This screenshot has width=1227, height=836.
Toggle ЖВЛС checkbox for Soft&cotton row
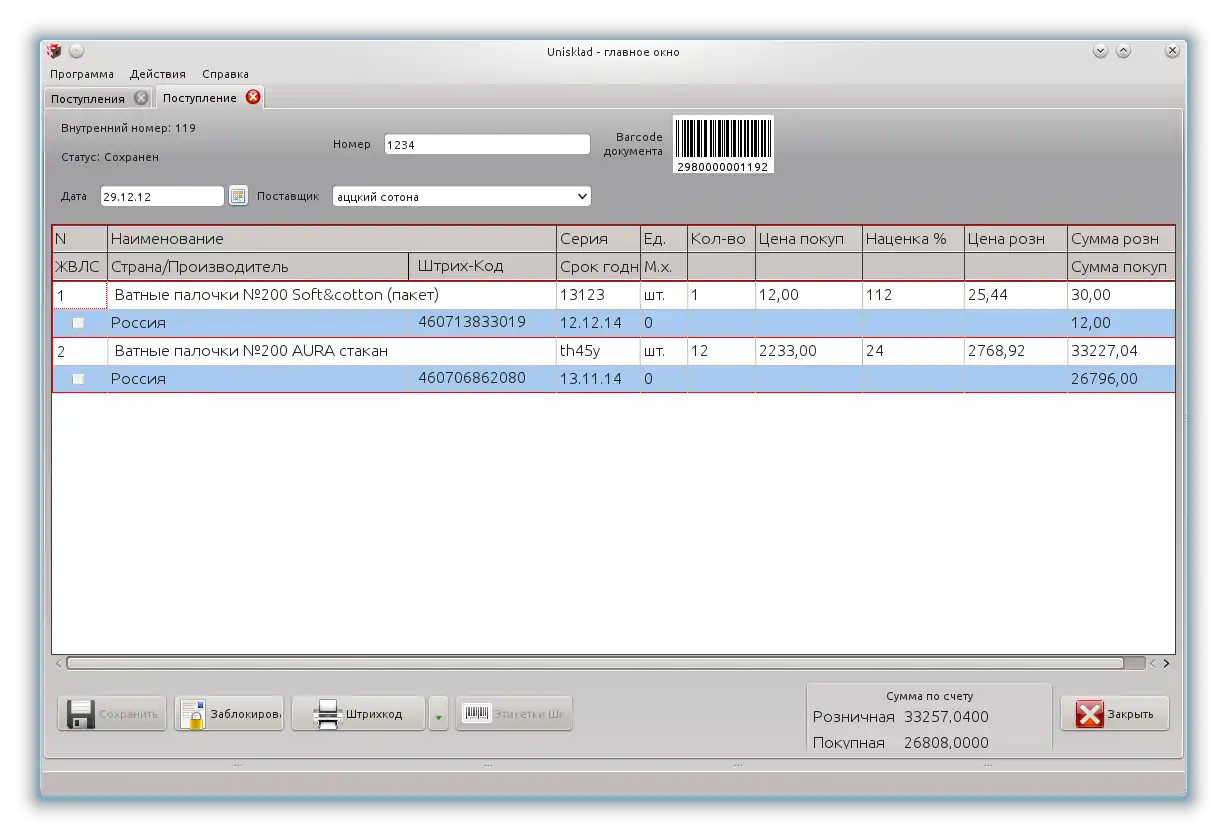pyautogui.click(x=78, y=323)
